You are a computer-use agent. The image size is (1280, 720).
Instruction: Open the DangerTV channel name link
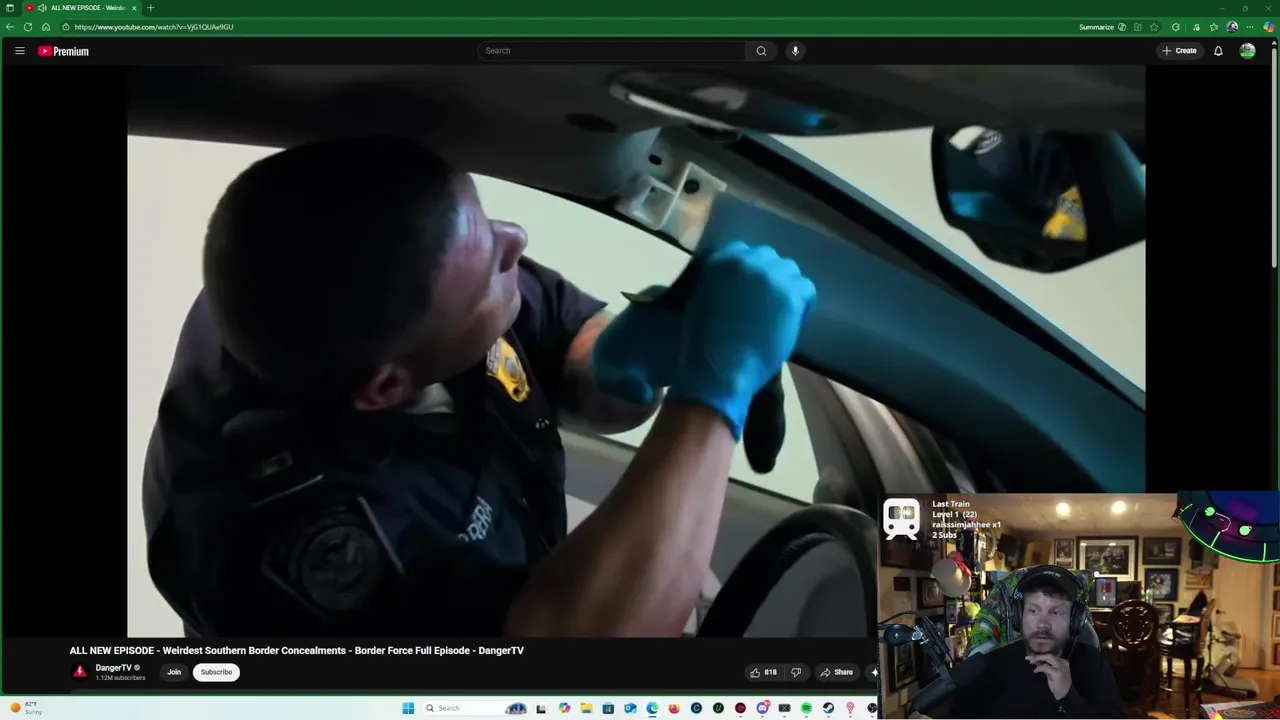(x=113, y=668)
